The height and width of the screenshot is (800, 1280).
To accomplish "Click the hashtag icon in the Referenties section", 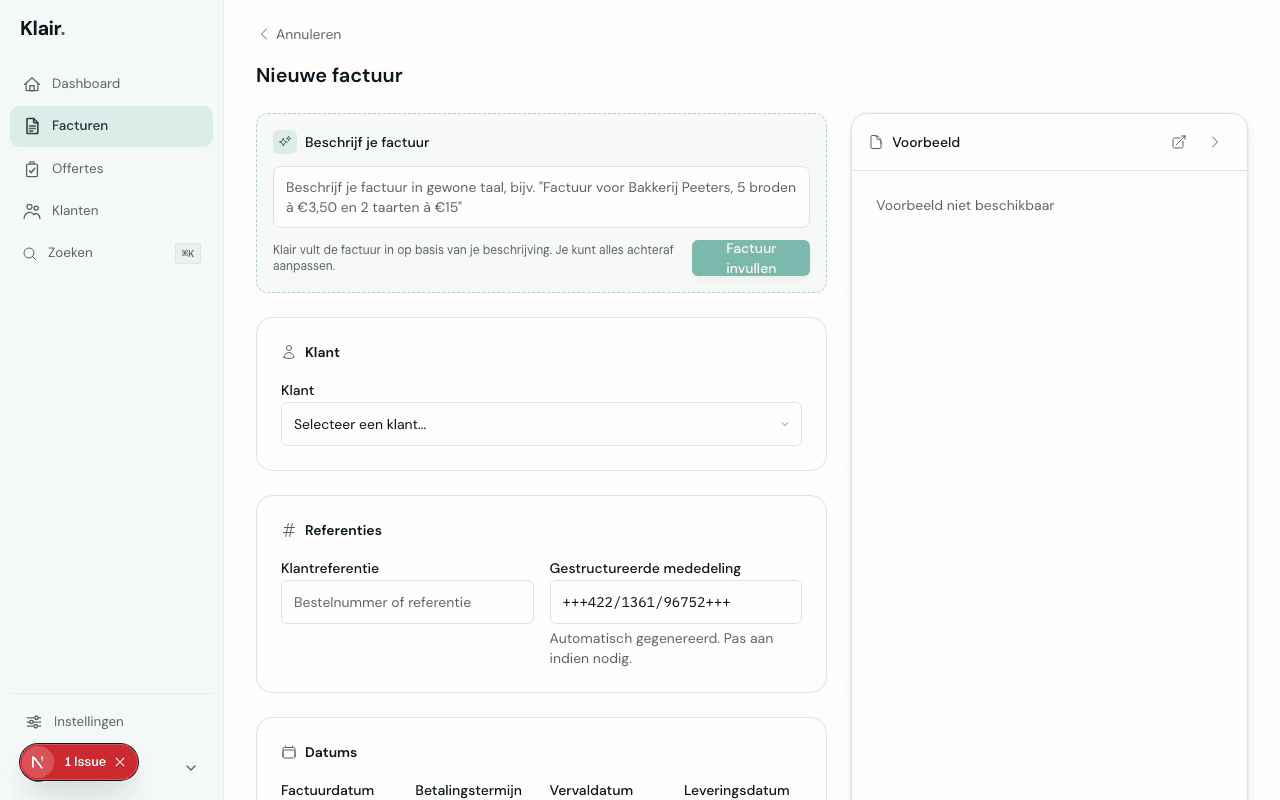I will (x=288, y=530).
